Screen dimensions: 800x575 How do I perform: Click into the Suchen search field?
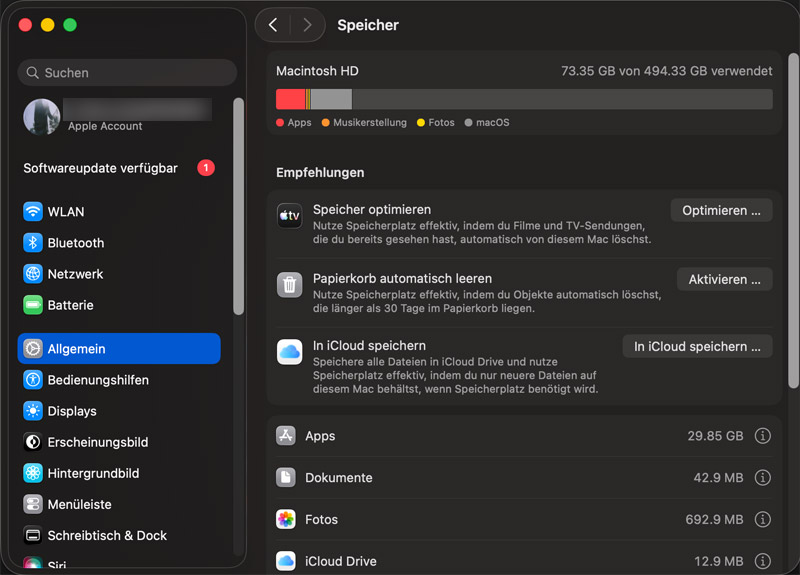127,73
